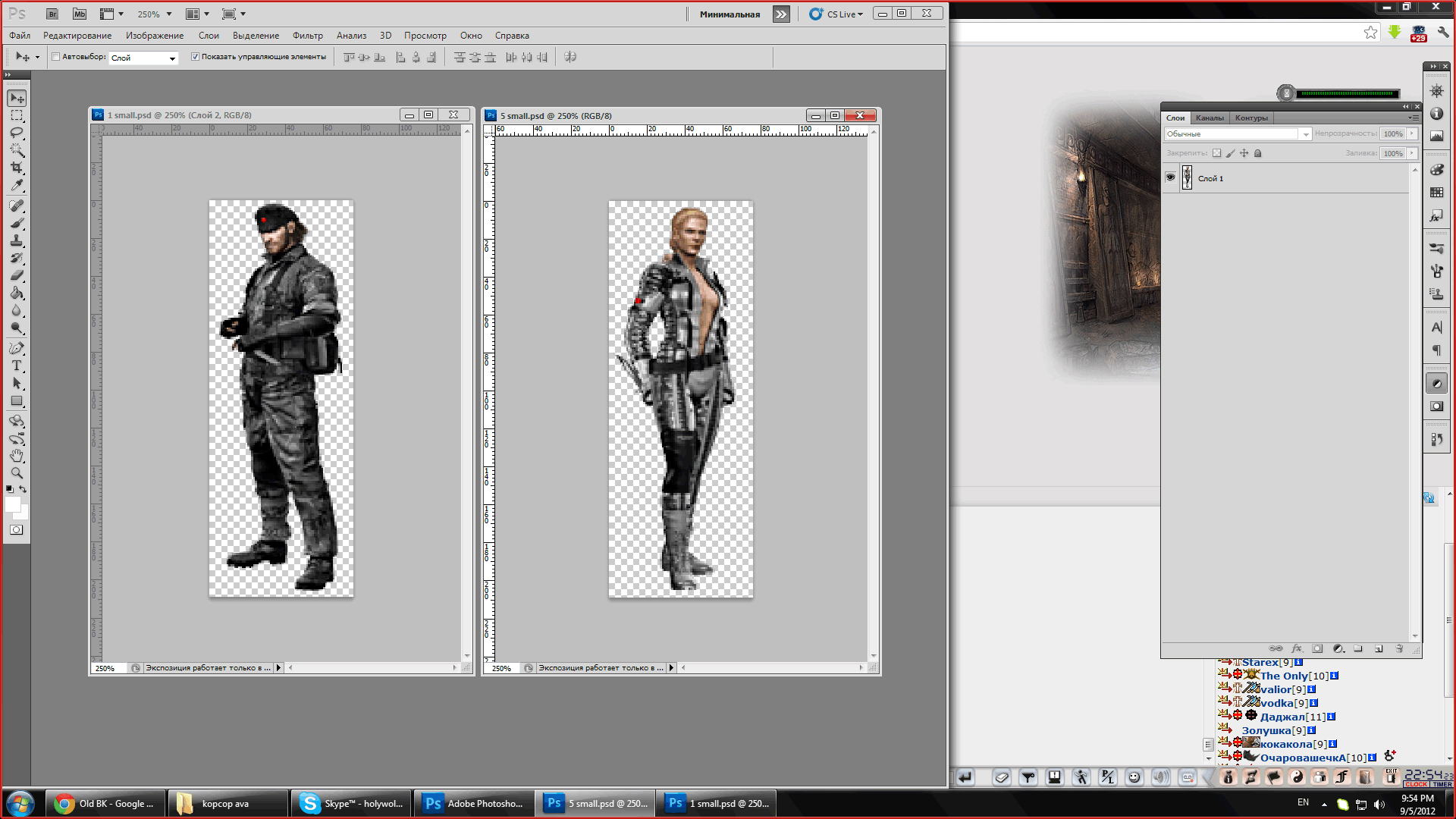Select the Минимальная workspace button
The image size is (1456, 819).
(730, 14)
